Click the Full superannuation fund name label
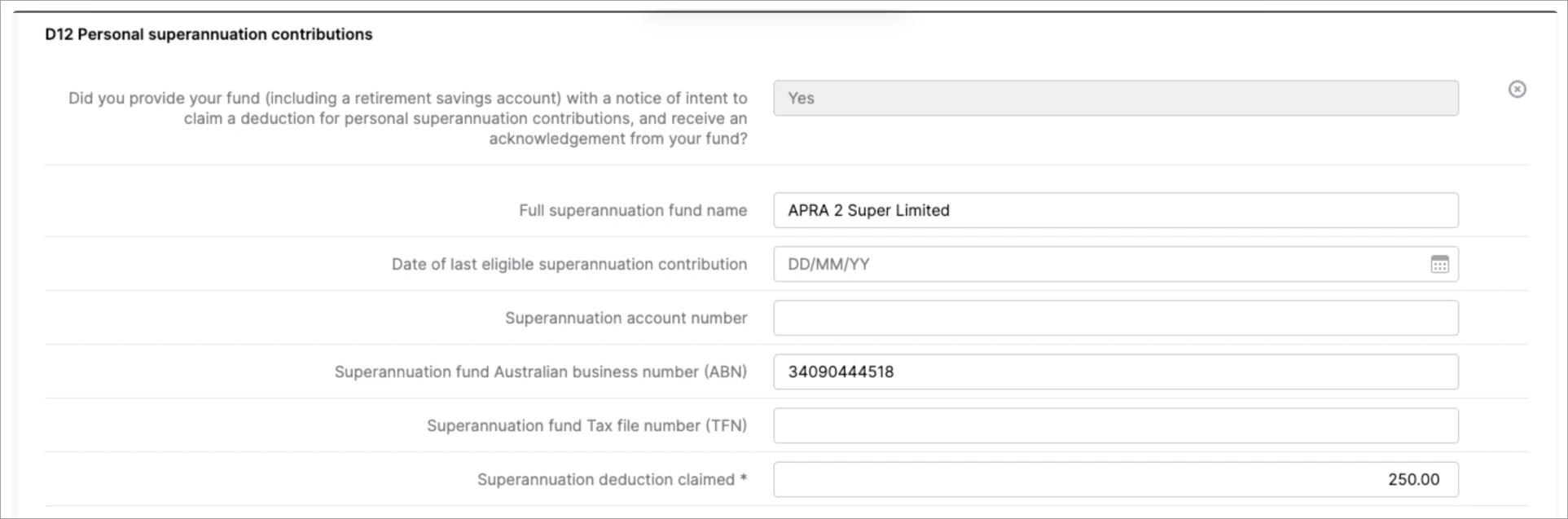1568x519 pixels. click(x=632, y=210)
